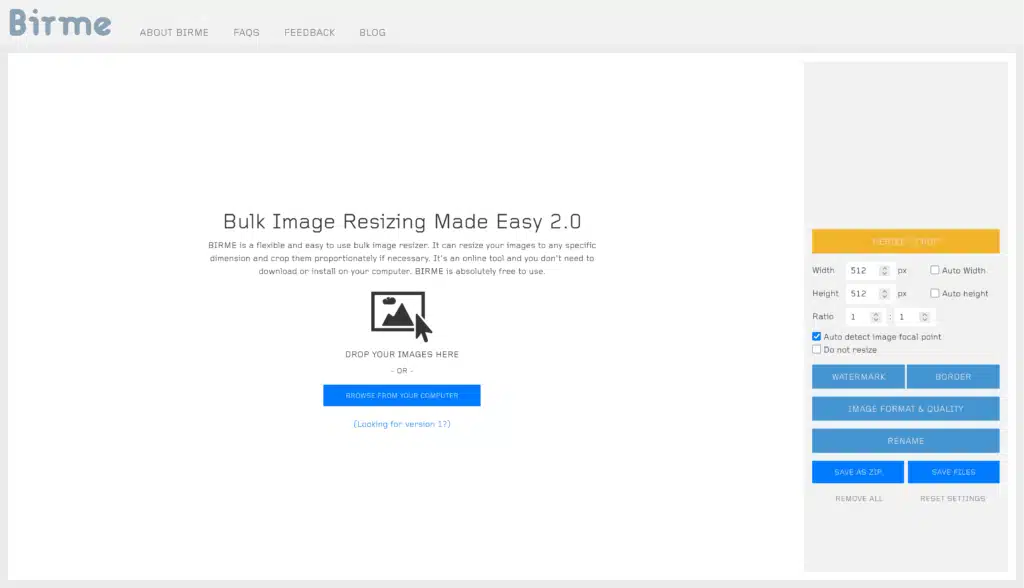This screenshot has width=1024, height=588.
Task: Click Save As Zip button
Action: click(x=857, y=472)
